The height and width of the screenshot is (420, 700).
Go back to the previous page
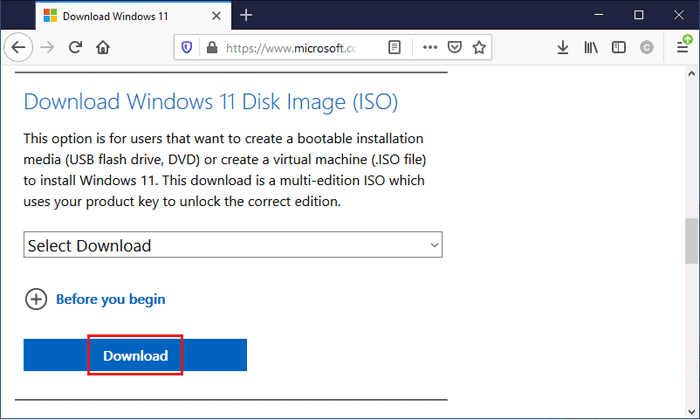pyautogui.click(x=18, y=47)
